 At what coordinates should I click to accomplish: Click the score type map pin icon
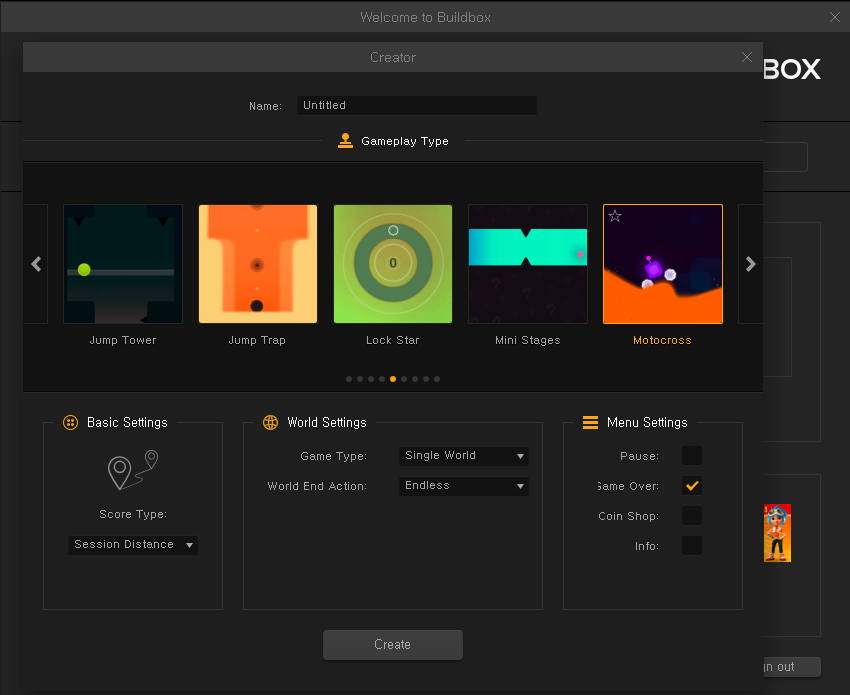tap(133, 469)
